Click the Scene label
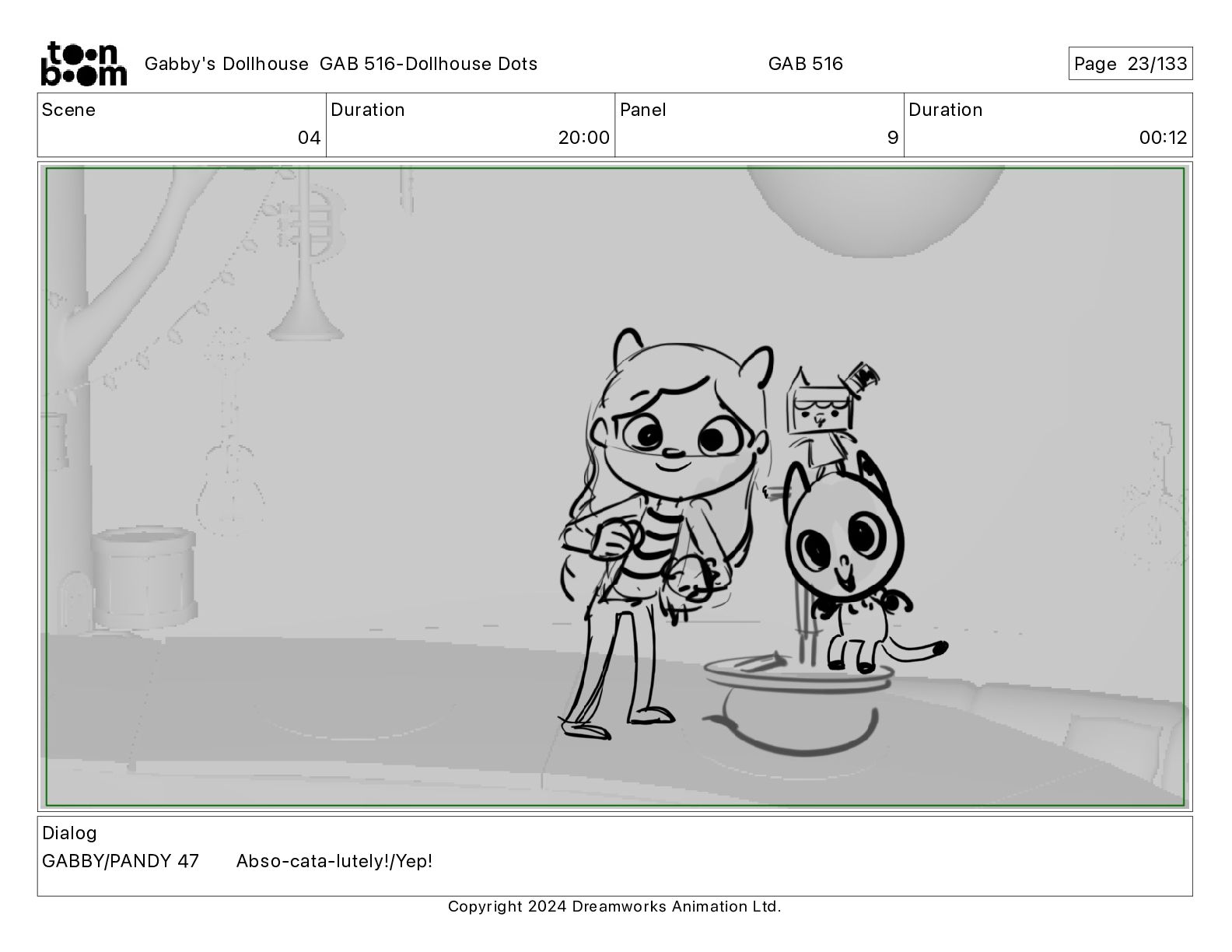 pos(68,110)
